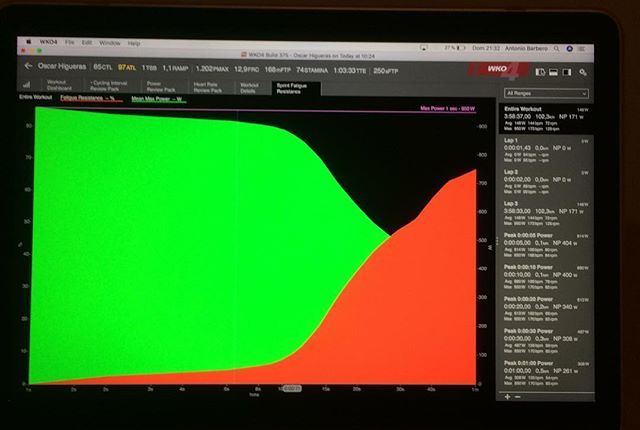The height and width of the screenshot is (430, 640).
Task: Switch to the Heart Rate Review Pack tab
Action: [208, 87]
